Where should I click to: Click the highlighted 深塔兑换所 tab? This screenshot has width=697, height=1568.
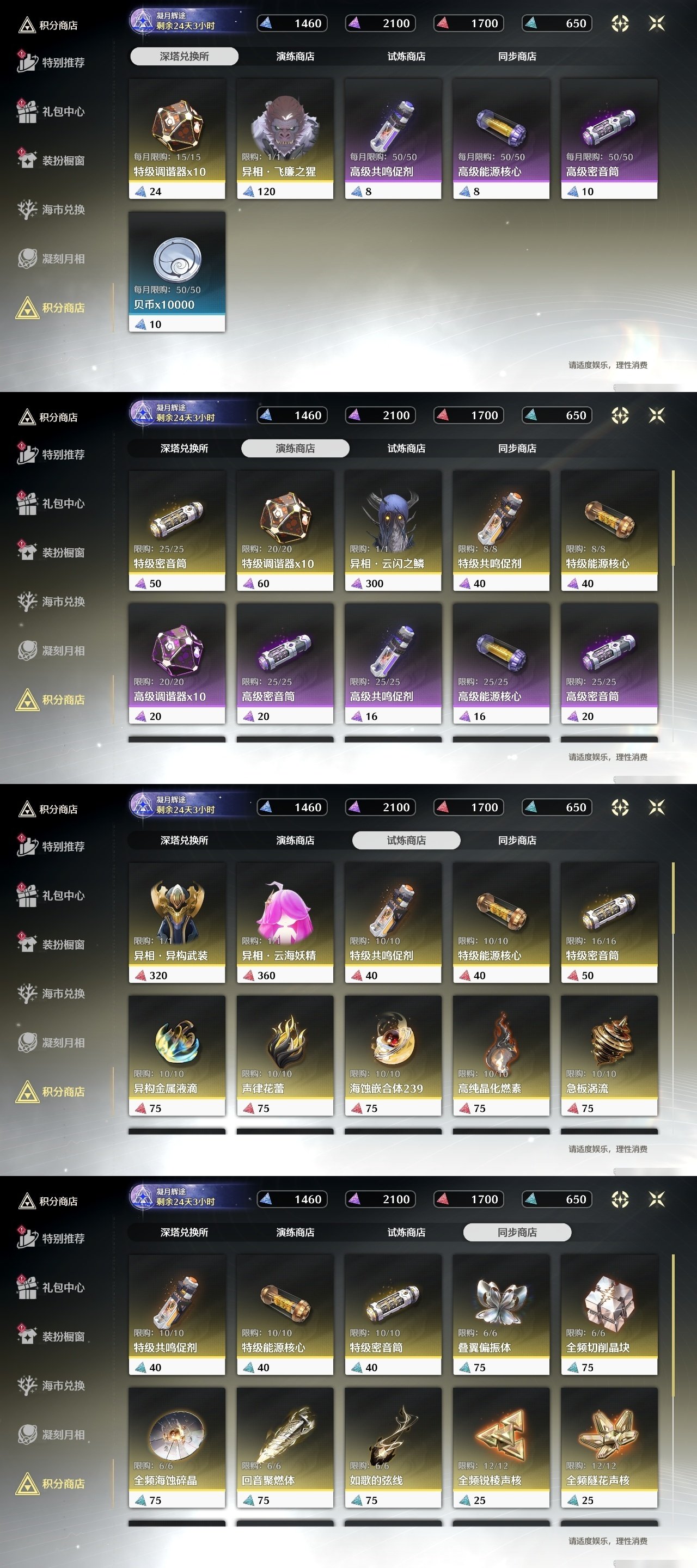pyautogui.click(x=184, y=56)
